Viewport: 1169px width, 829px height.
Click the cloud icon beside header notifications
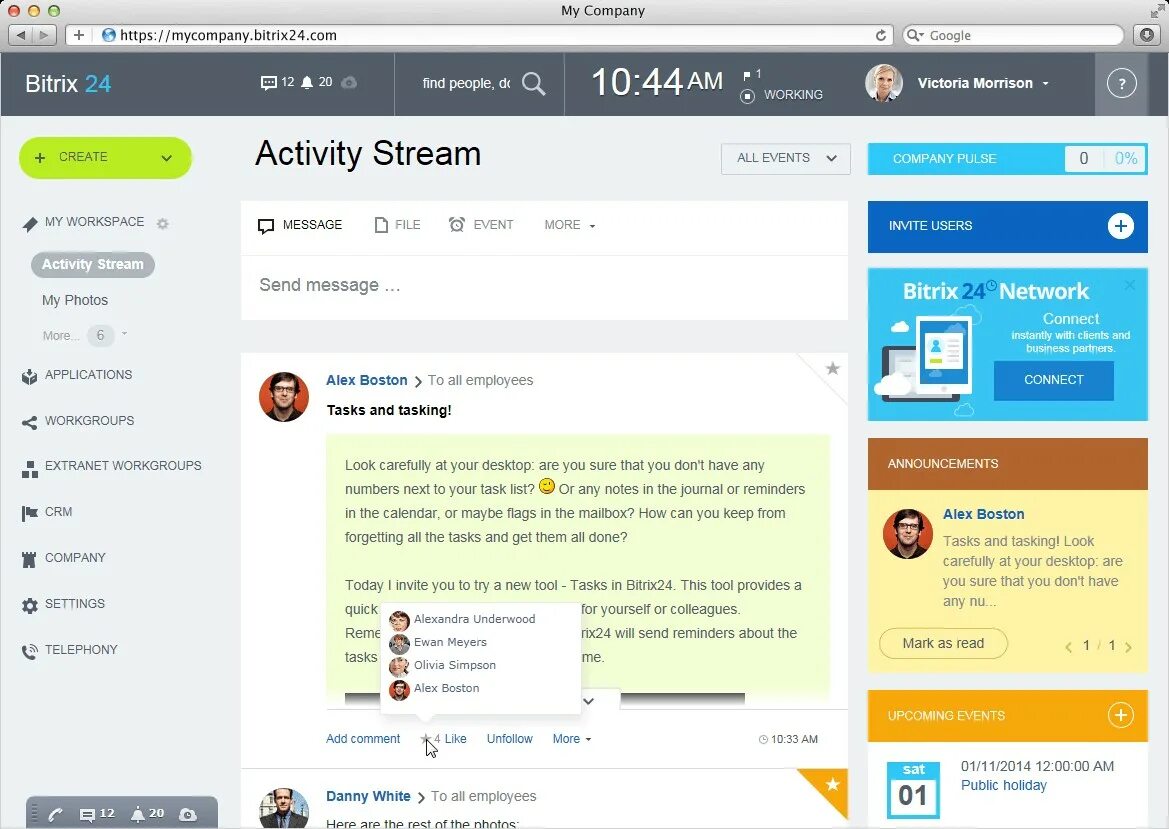[x=348, y=83]
